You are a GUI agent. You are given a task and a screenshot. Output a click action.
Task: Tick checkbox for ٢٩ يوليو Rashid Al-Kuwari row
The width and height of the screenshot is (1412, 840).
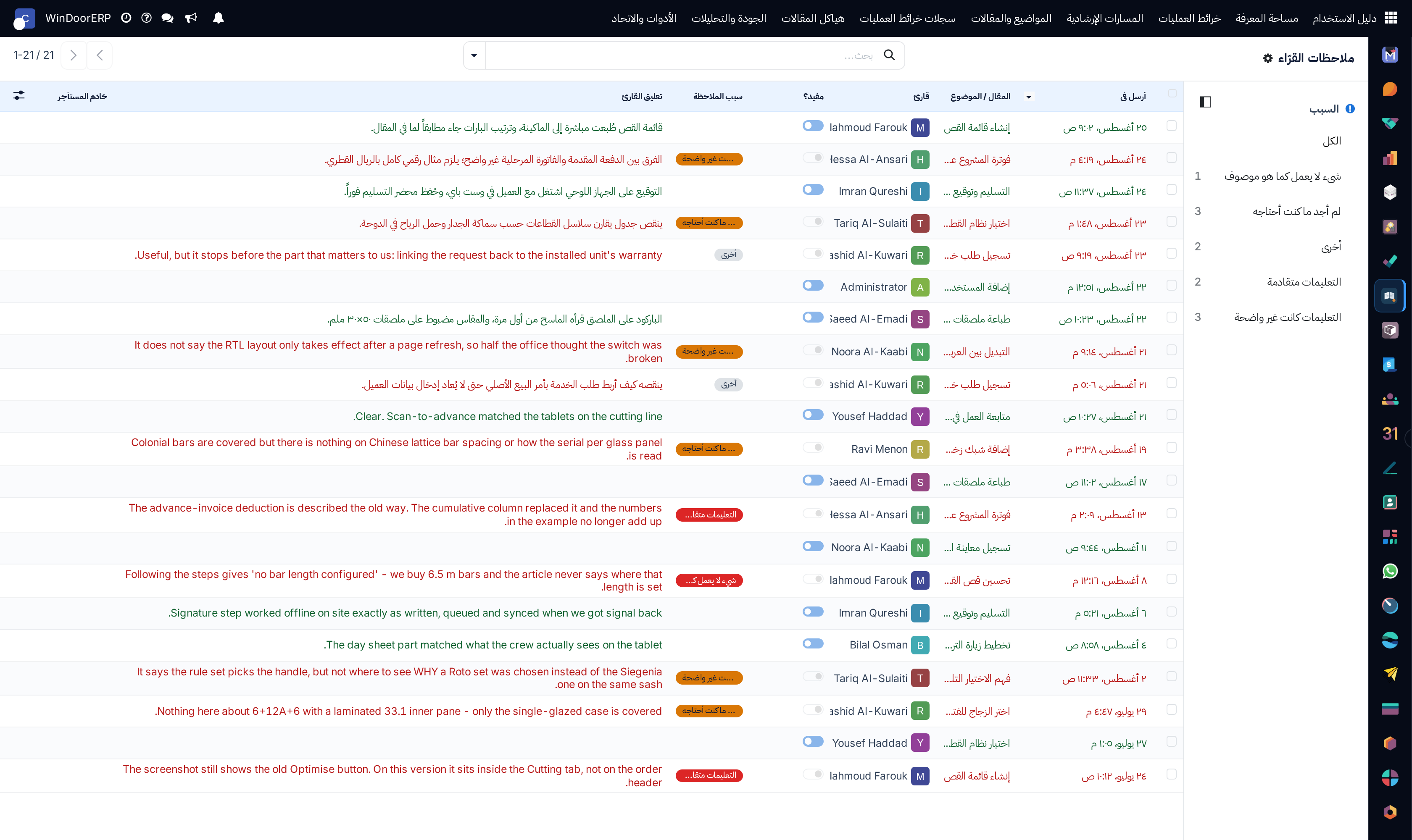point(1171,710)
